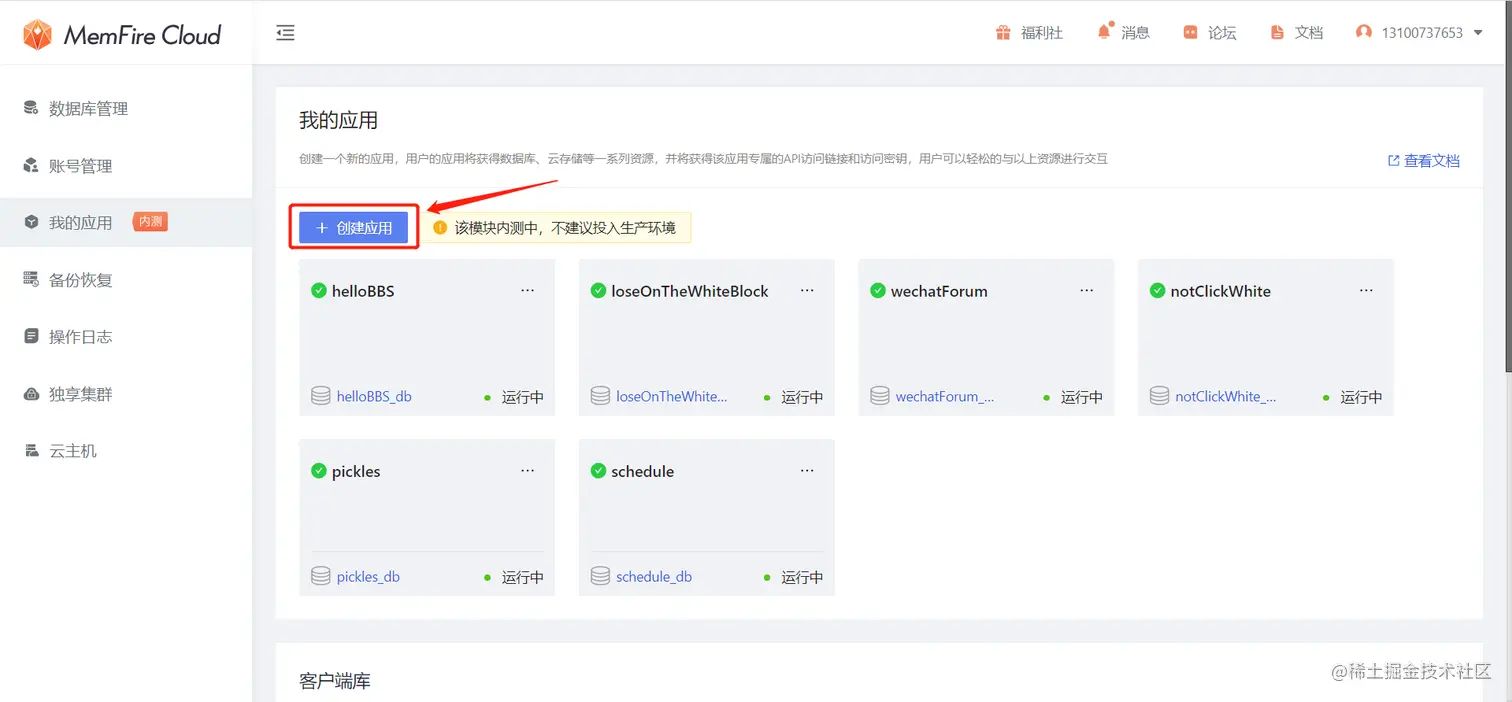Click the notClickWhite app title

coord(1221,291)
